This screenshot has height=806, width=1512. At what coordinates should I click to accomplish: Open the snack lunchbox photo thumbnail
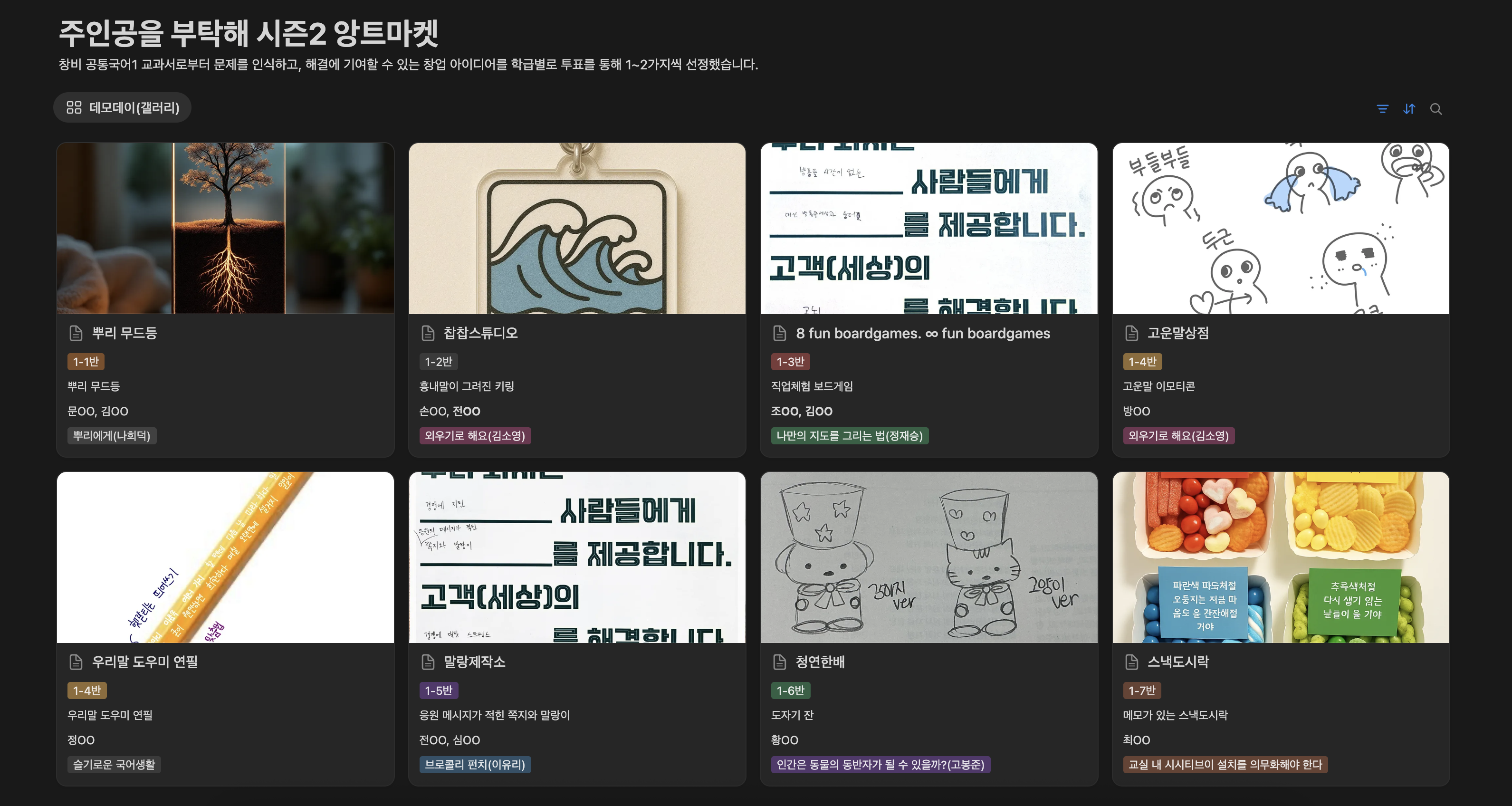[x=1281, y=557]
